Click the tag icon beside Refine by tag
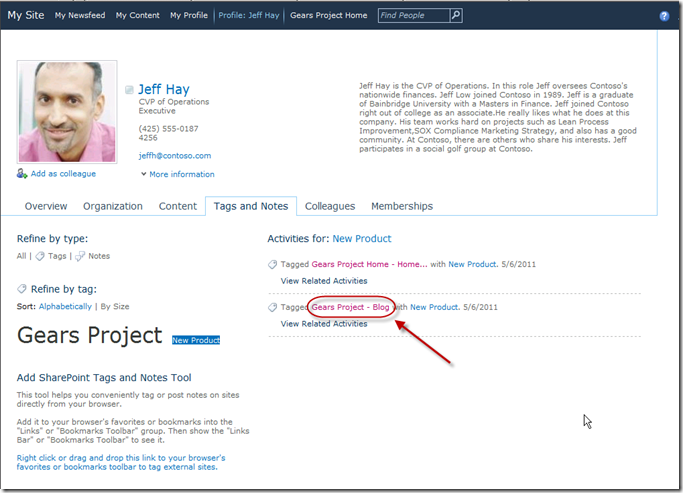This screenshot has height=493, width=683. click(x=22, y=289)
